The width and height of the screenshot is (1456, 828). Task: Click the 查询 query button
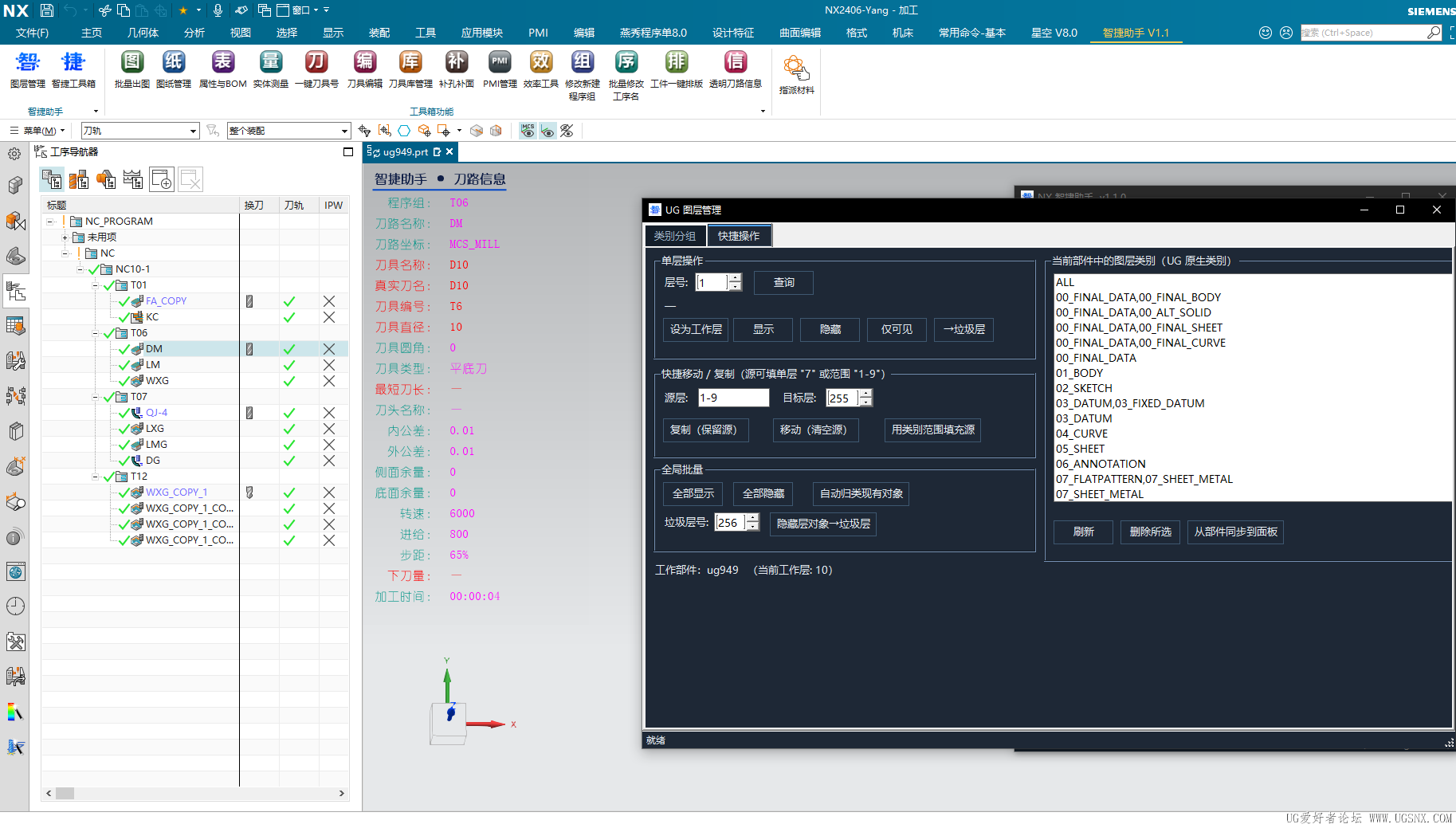point(784,283)
